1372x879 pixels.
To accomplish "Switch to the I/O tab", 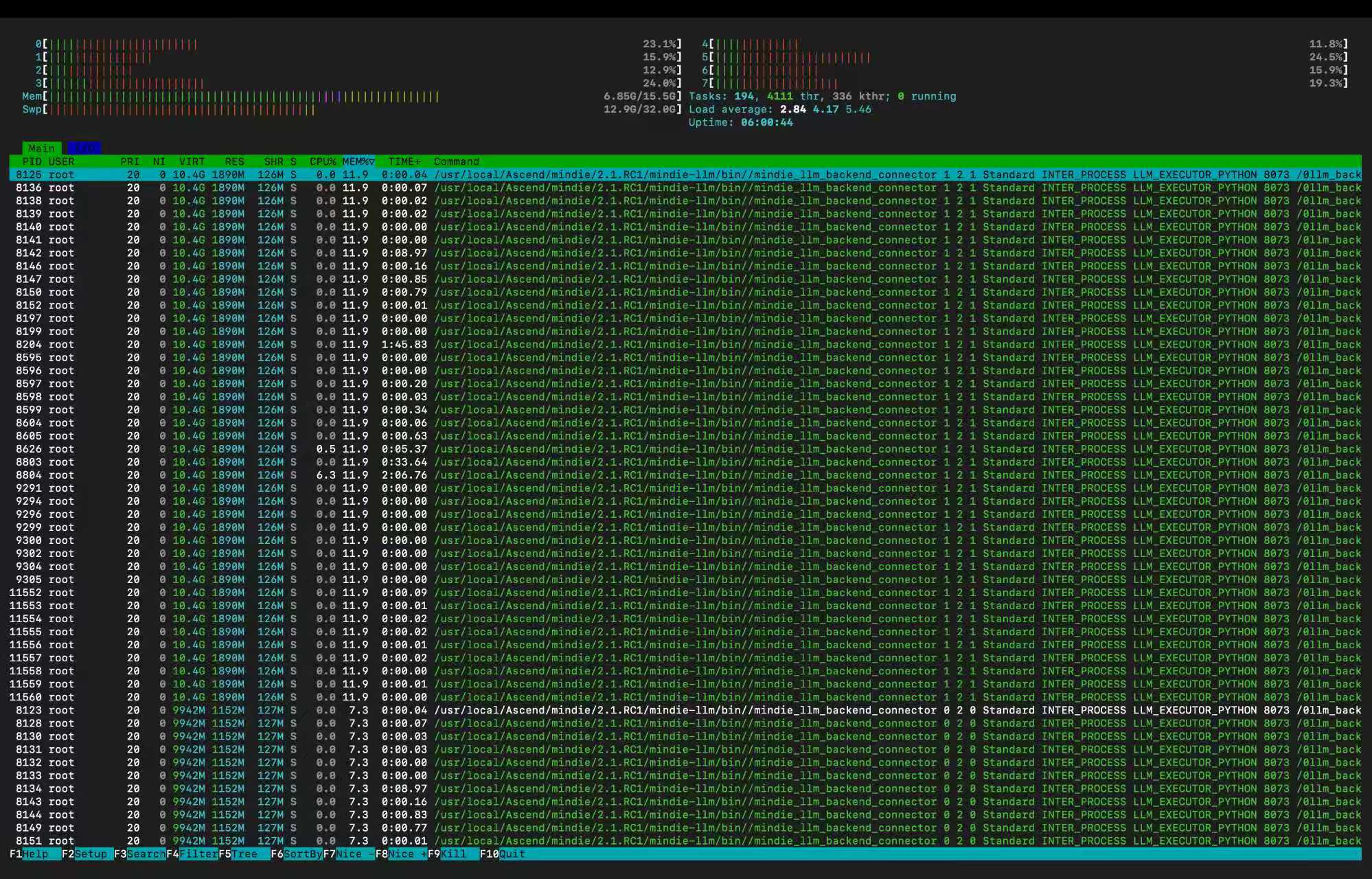I will pos(84,148).
